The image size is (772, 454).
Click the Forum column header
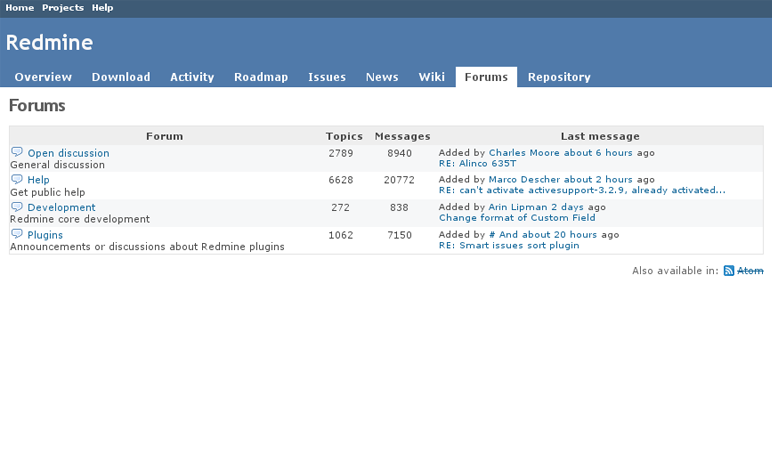coord(164,136)
